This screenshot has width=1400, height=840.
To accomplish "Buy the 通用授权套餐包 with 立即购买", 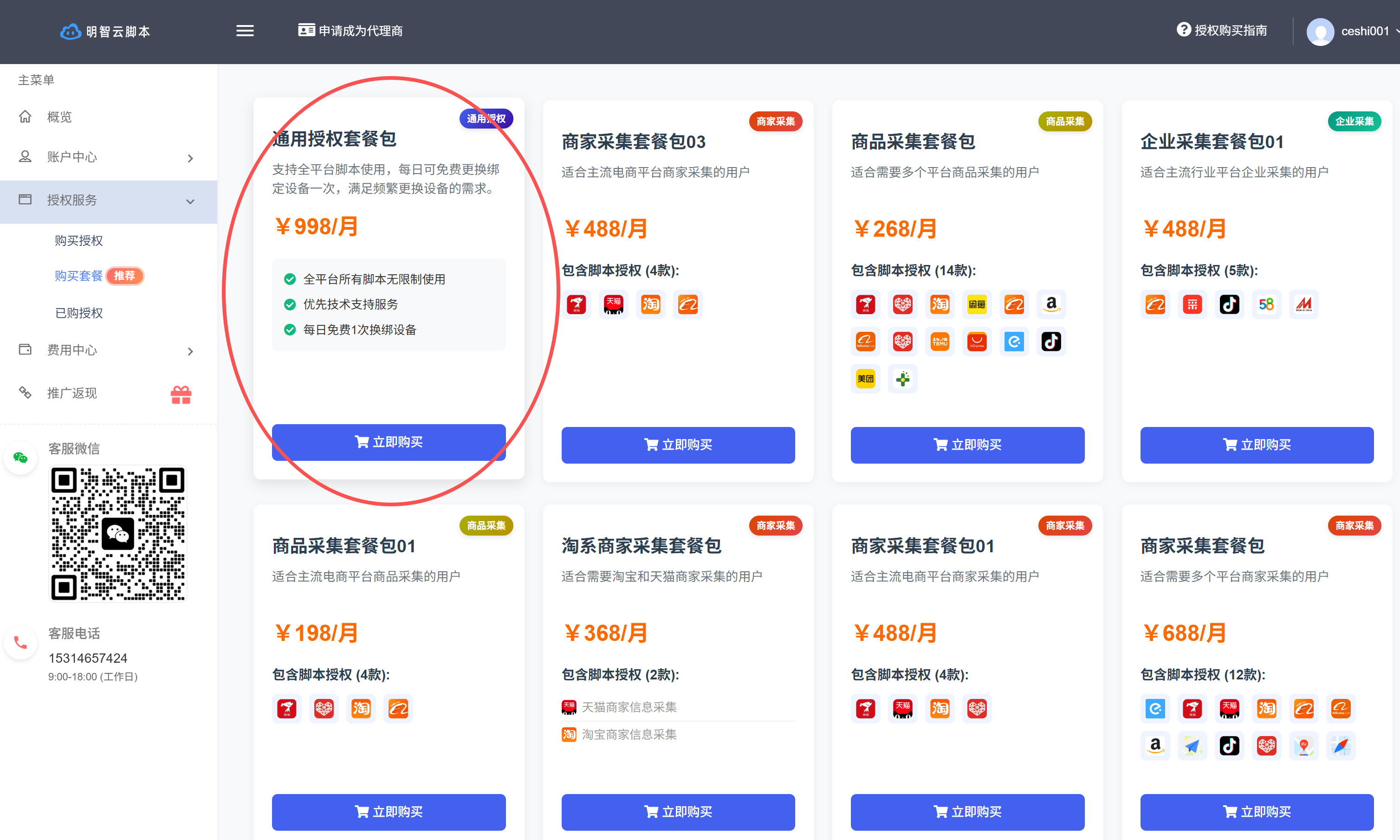I will (389, 442).
